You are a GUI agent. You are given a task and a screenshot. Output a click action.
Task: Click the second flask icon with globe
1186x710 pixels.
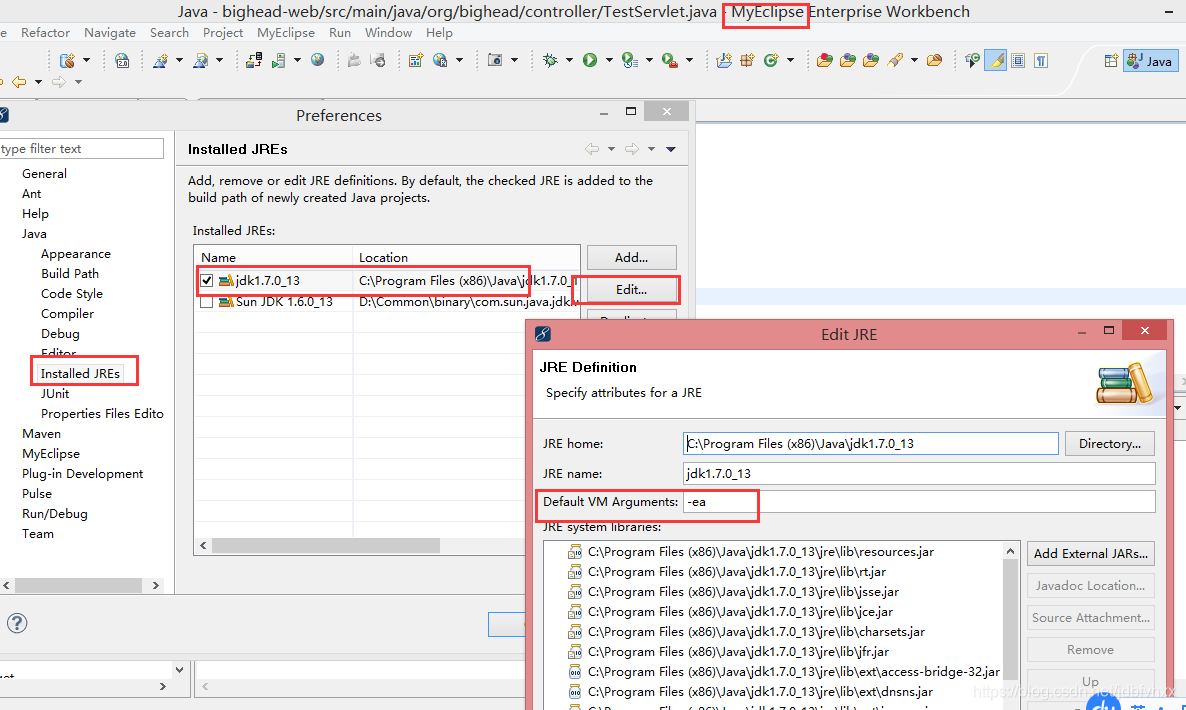click(x=200, y=60)
